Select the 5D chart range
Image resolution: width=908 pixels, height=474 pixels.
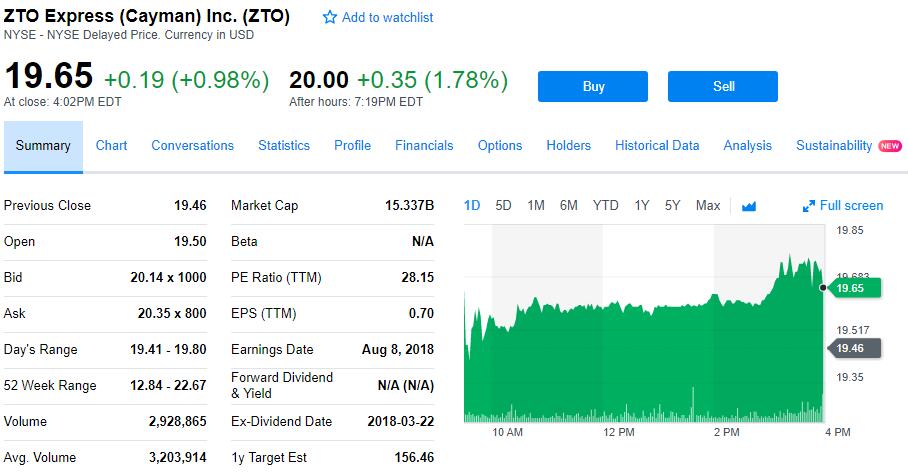[503, 205]
